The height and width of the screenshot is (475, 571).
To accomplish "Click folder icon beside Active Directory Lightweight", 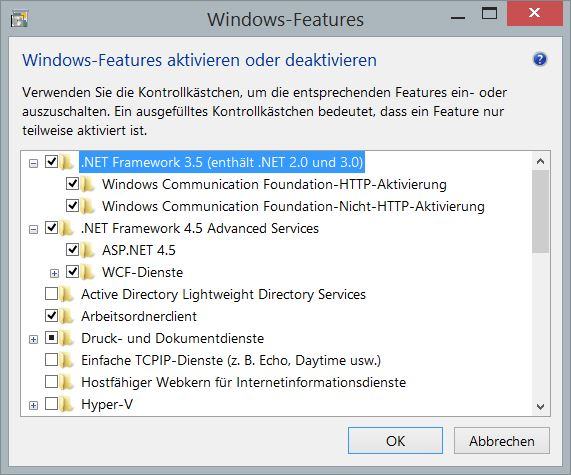I will 67,294.
